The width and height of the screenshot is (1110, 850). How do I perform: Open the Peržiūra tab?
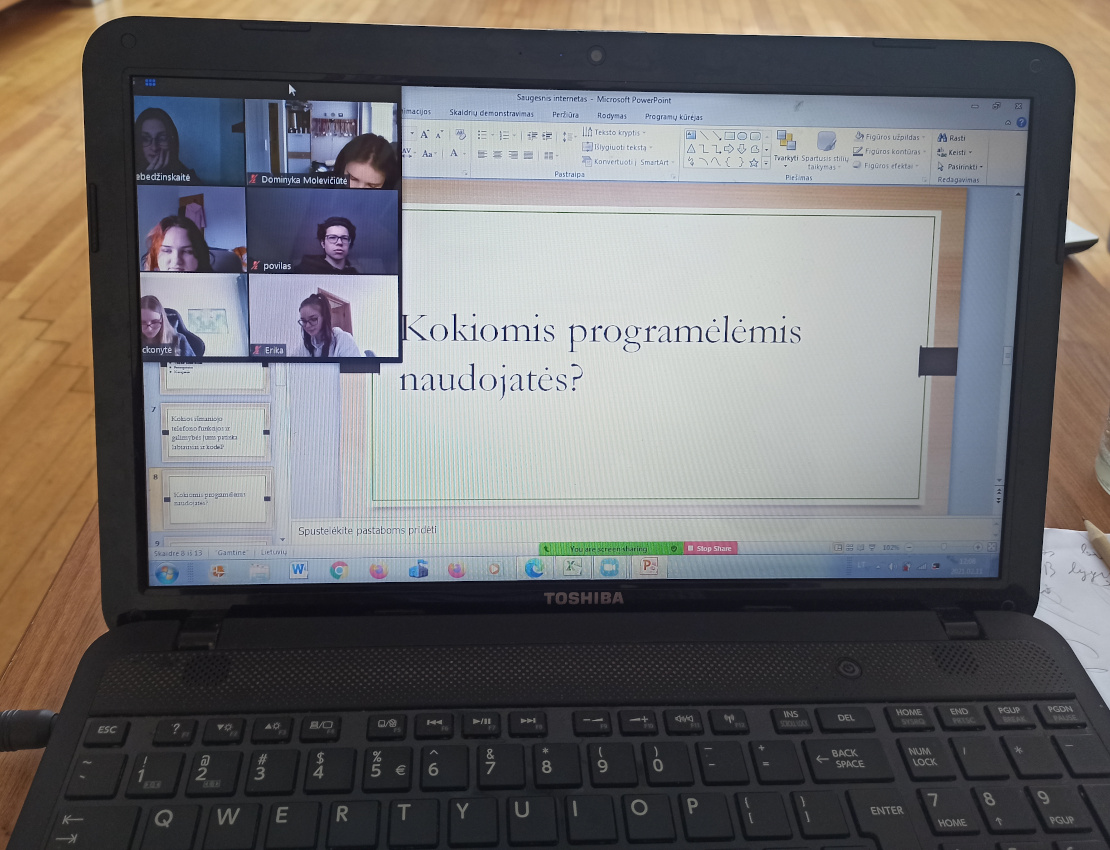click(566, 115)
